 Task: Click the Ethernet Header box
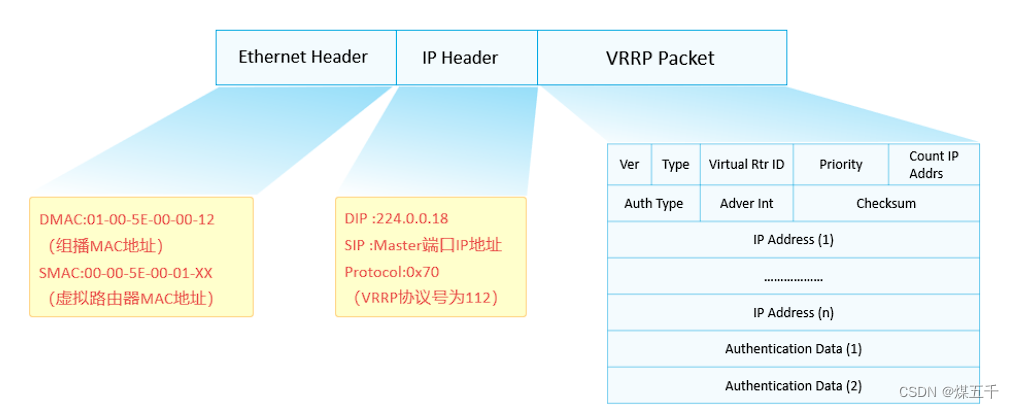coord(306,57)
